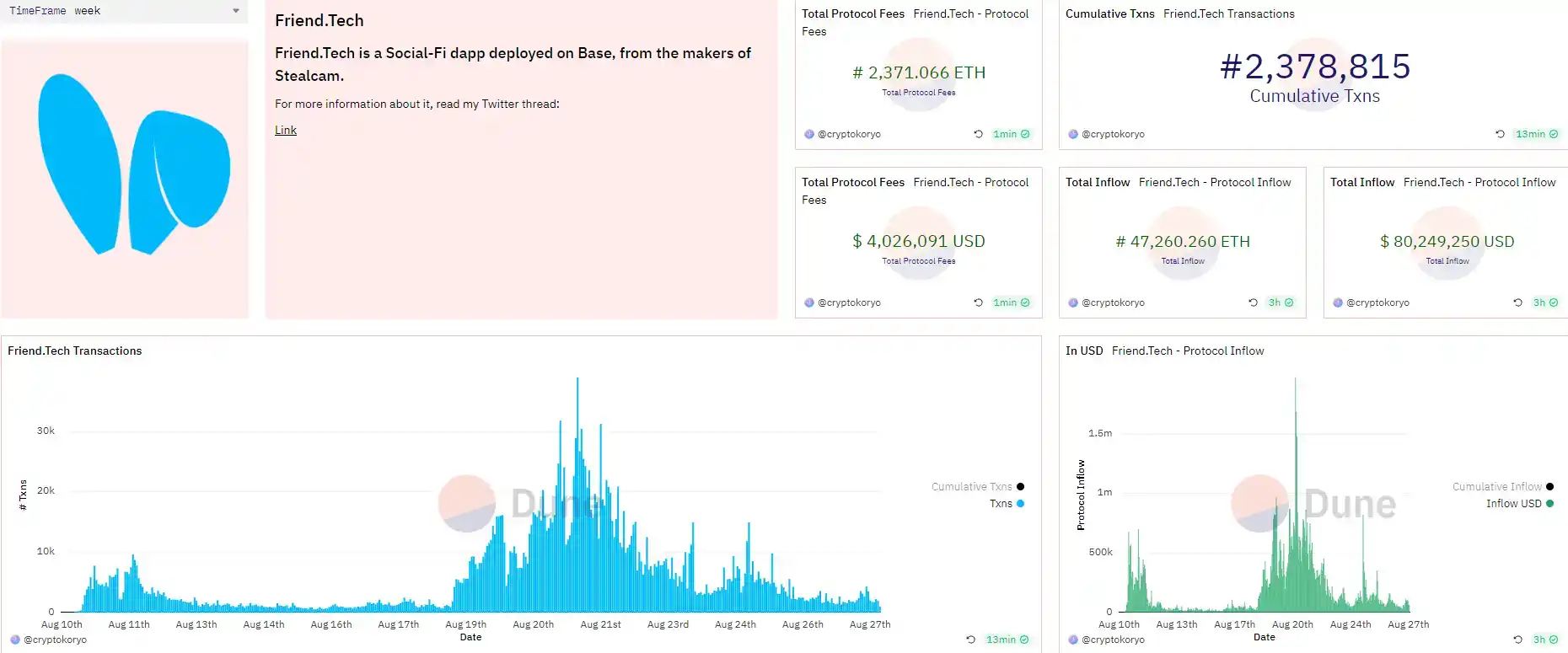
Task: Refresh the $80,249,250 USD inflow widget
Action: [1517, 302]
